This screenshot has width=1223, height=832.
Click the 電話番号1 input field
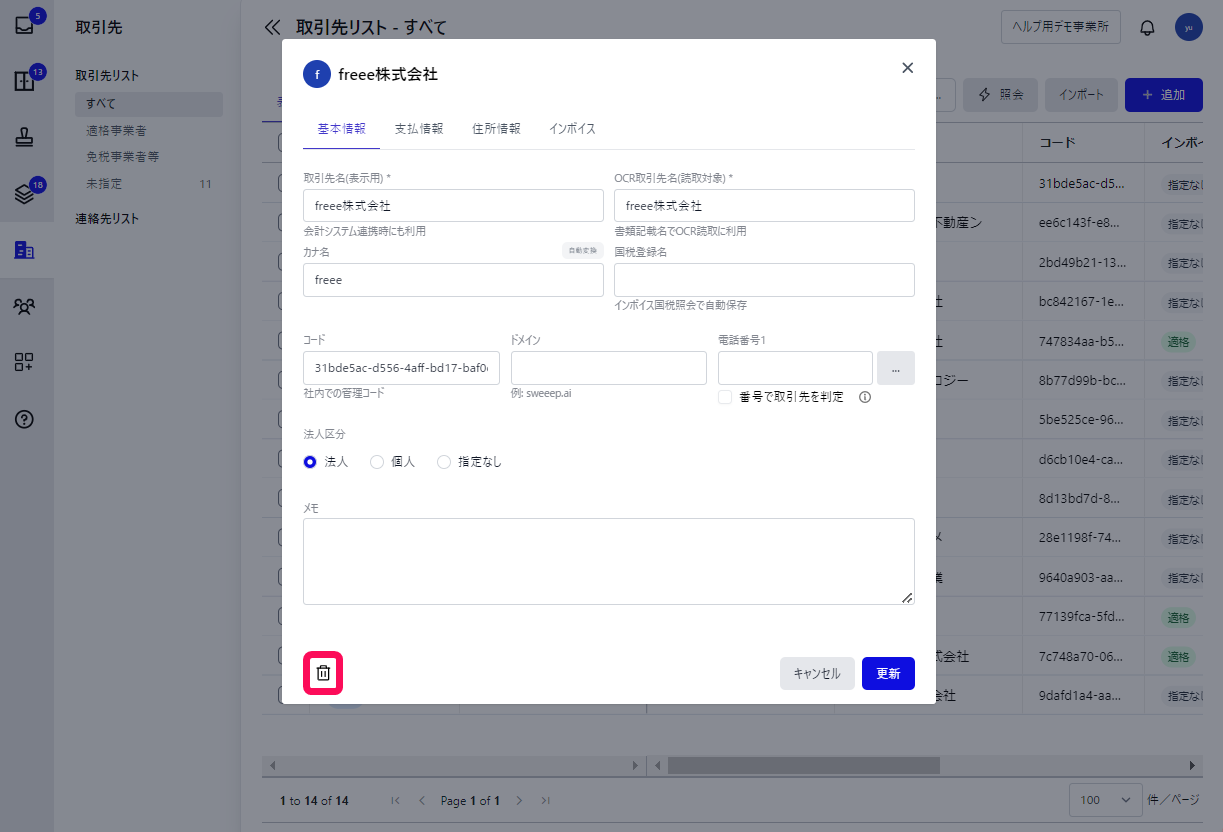795,368
